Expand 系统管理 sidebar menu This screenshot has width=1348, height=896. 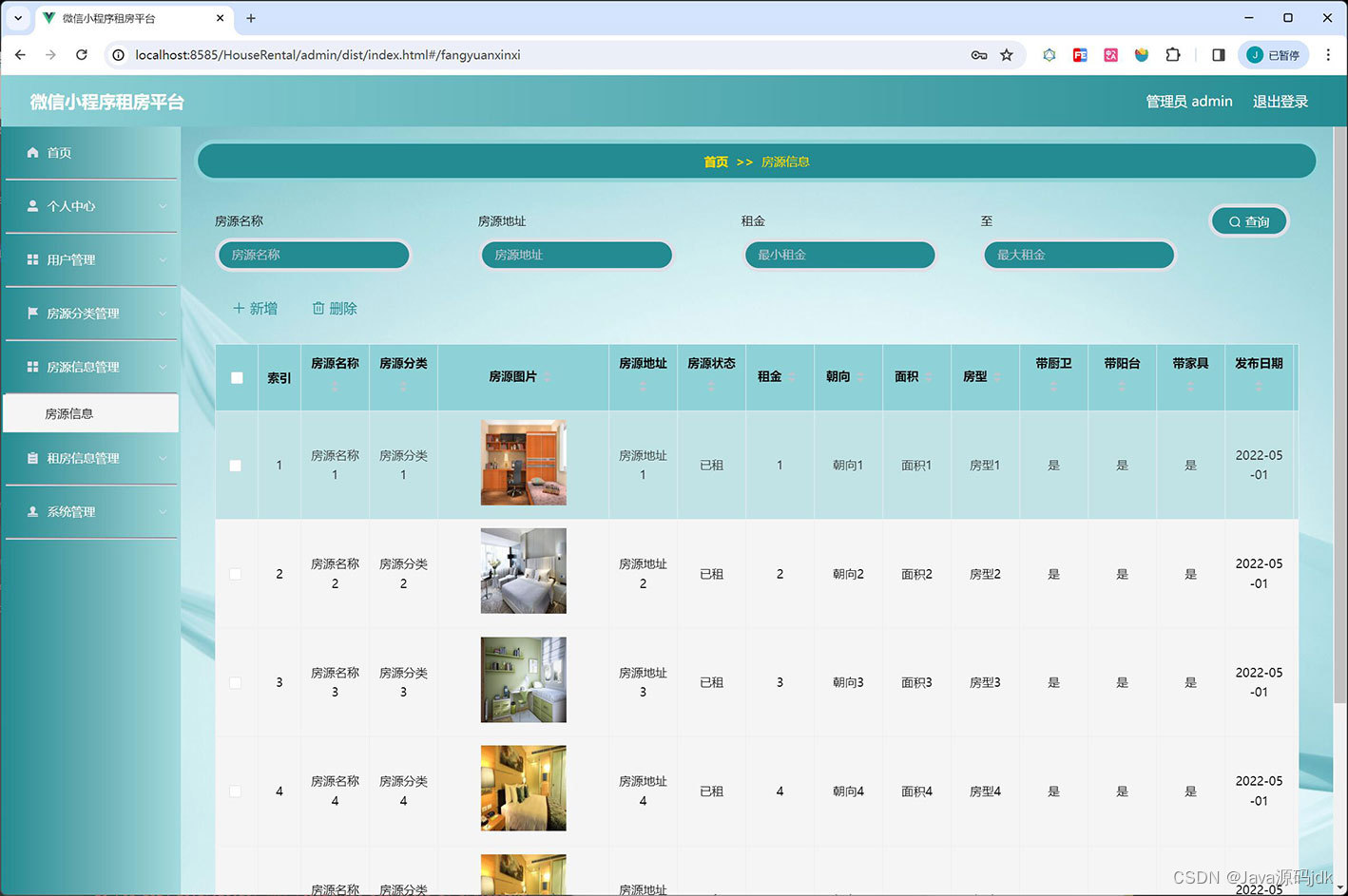click(90, 512)
